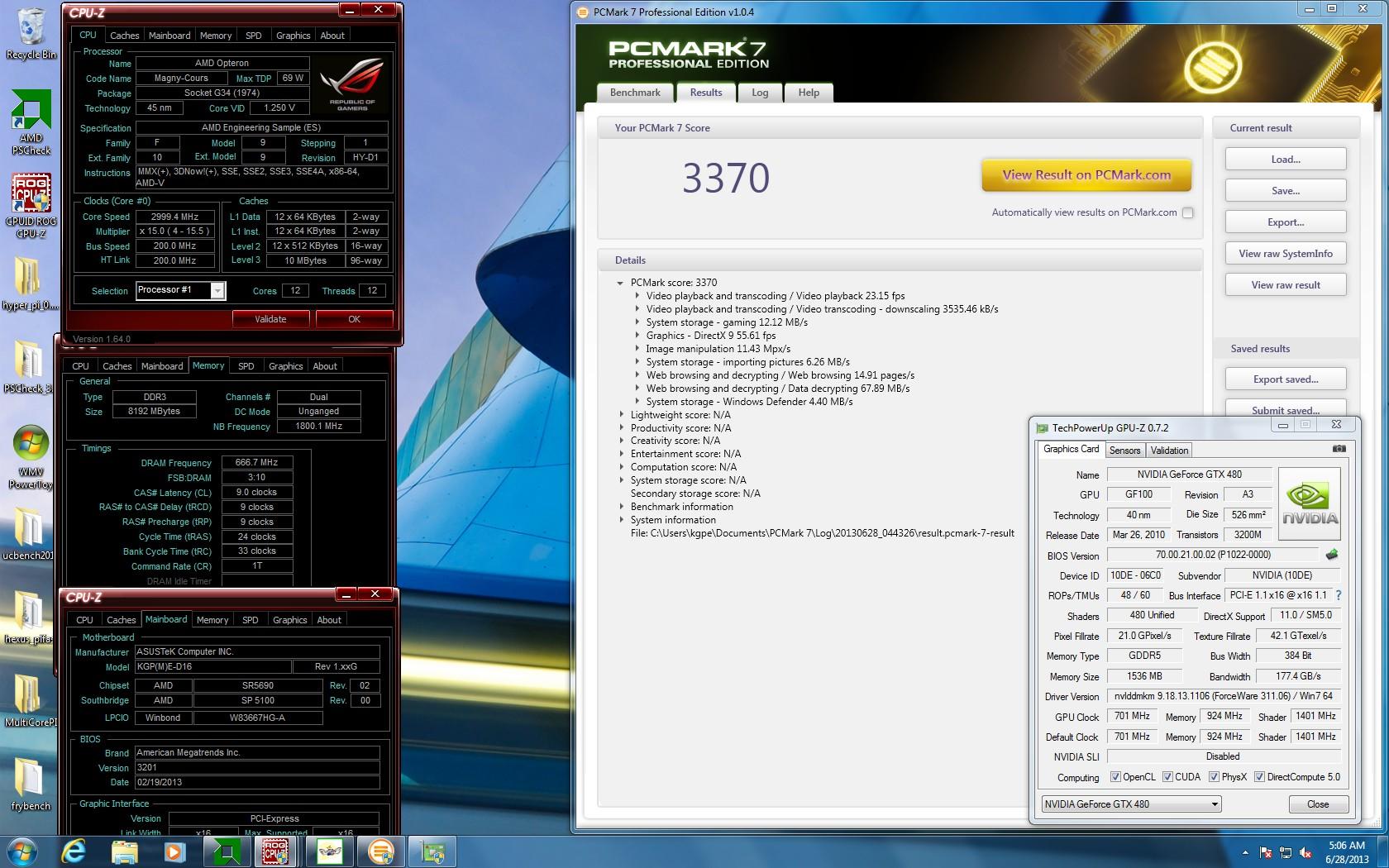Click the GPU-Z BIOS save chip icon
Screen dimensions: 1389x868
click(1331, 555)
